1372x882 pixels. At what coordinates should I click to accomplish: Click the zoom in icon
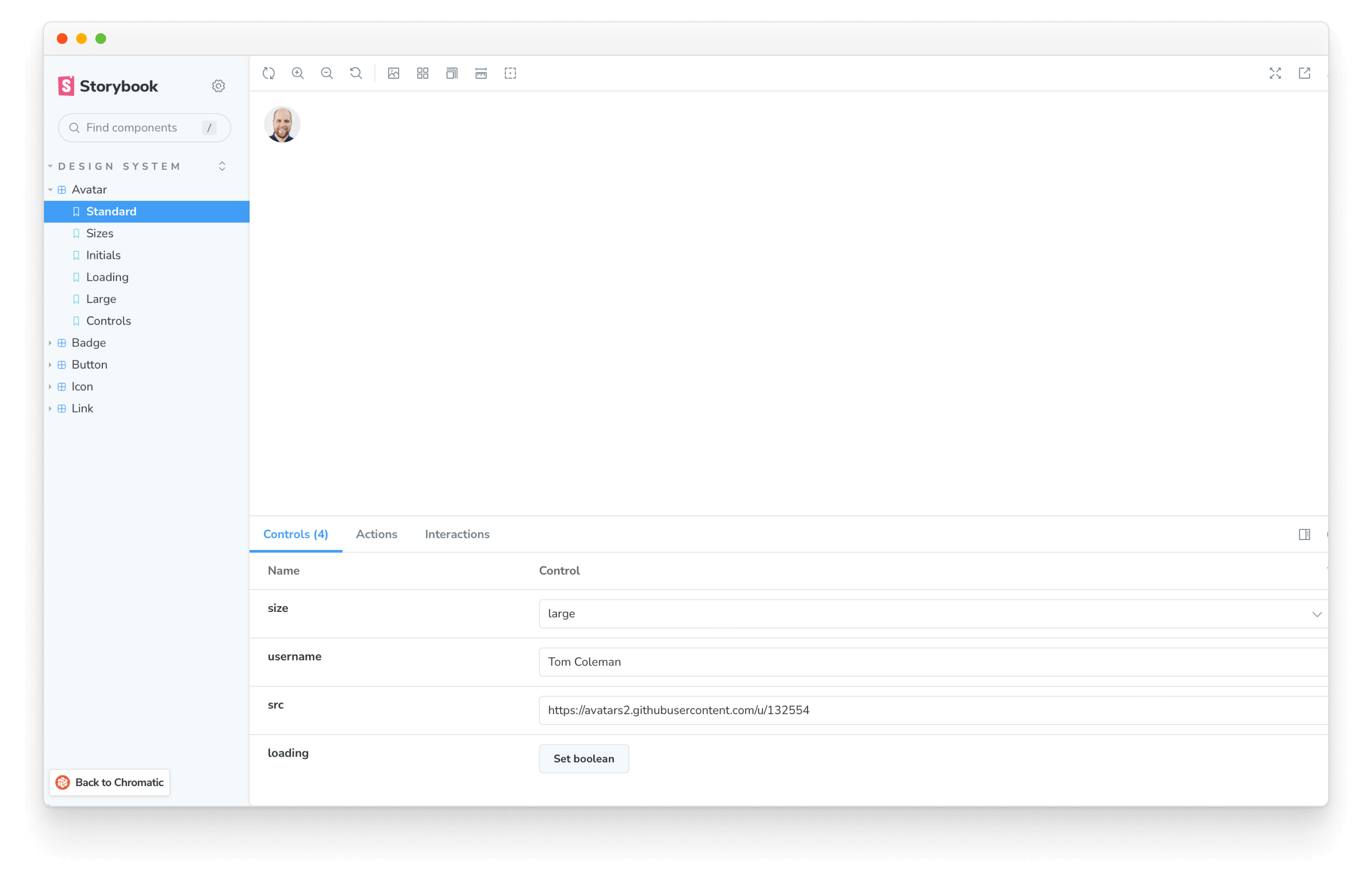click(x=298, y=73)
